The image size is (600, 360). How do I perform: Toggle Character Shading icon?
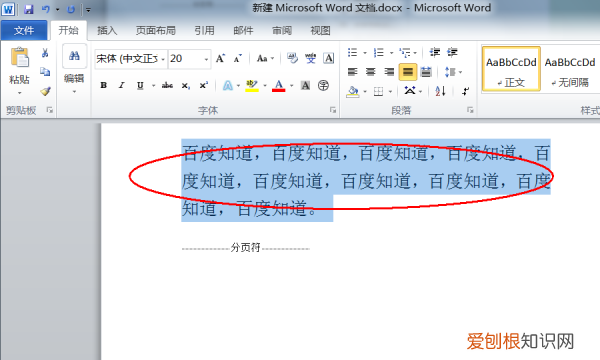(x=305, y=85)
